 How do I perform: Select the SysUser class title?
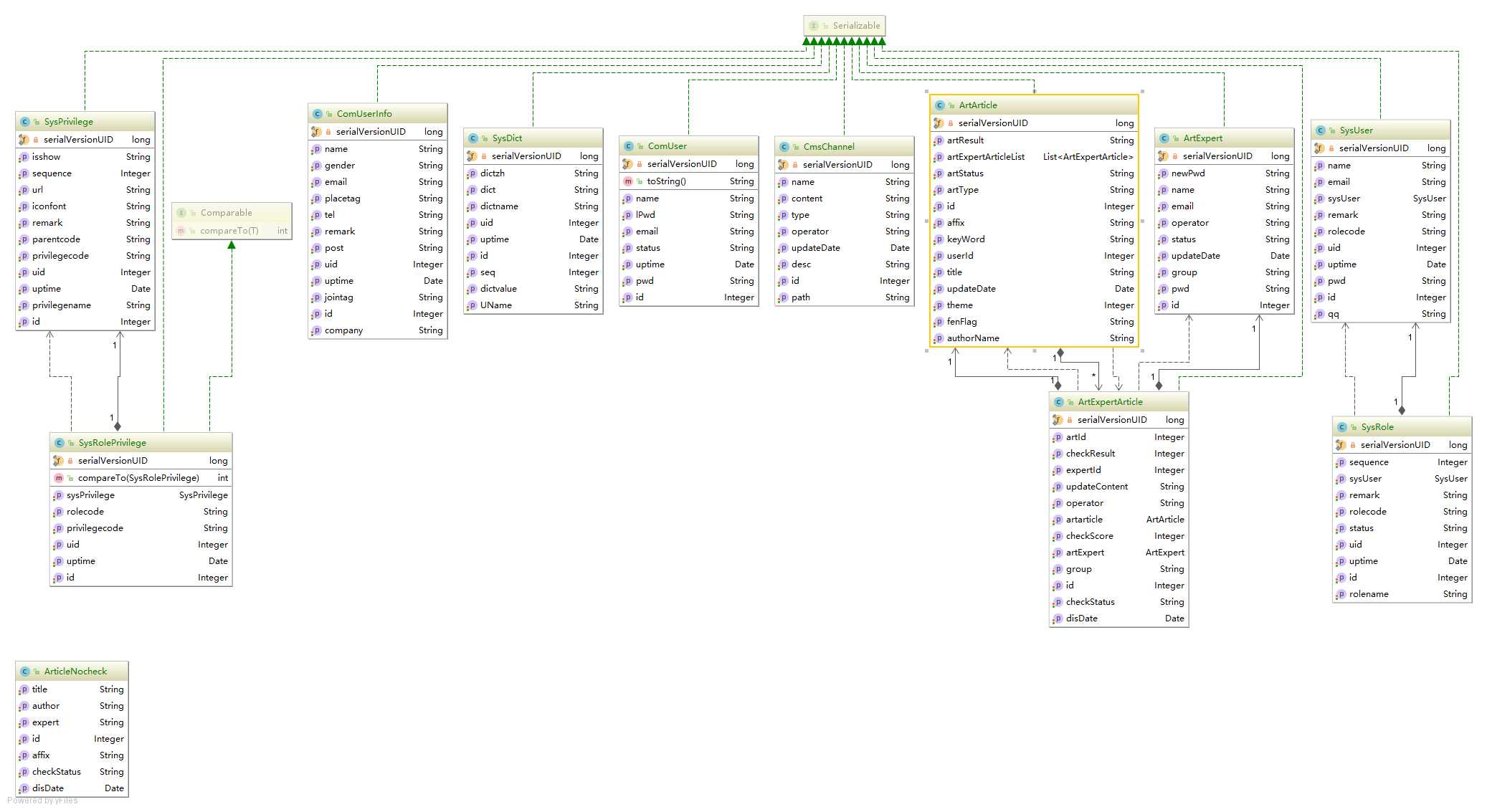pos(1357,130)
